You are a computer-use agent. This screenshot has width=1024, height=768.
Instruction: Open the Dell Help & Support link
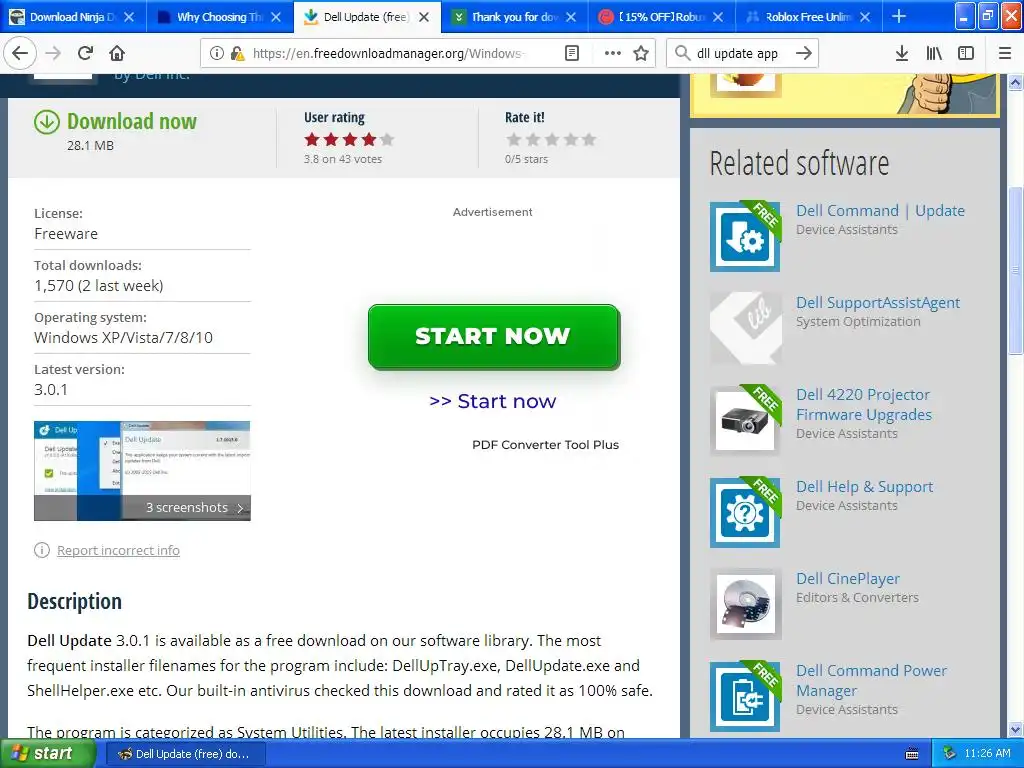tap(864, 487)
